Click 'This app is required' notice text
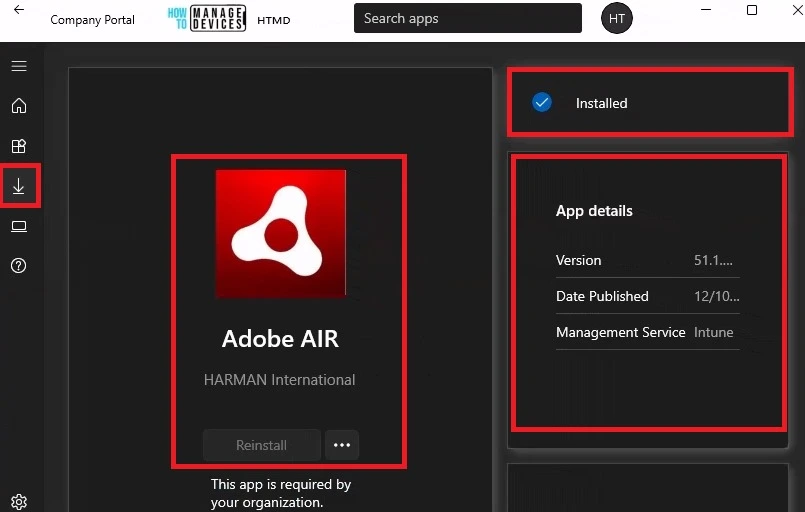805x512 pixels. pyautogui.click(x=280, y=493)
